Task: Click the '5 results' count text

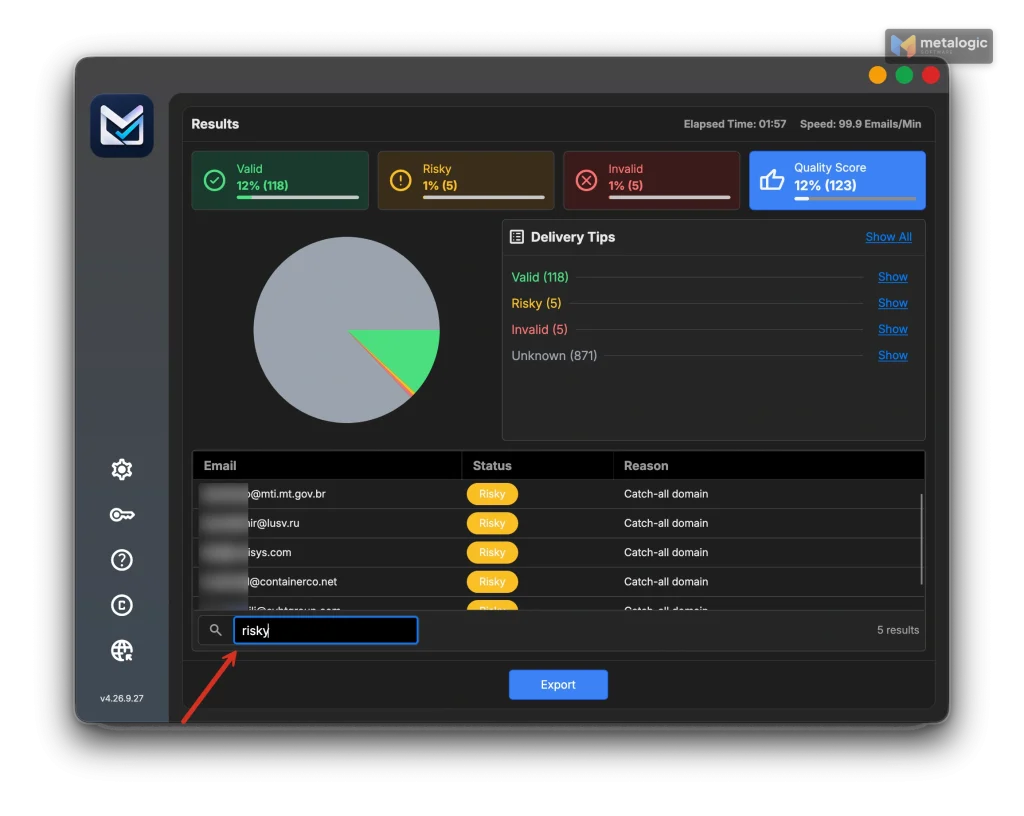Action: tap(898, 630)
